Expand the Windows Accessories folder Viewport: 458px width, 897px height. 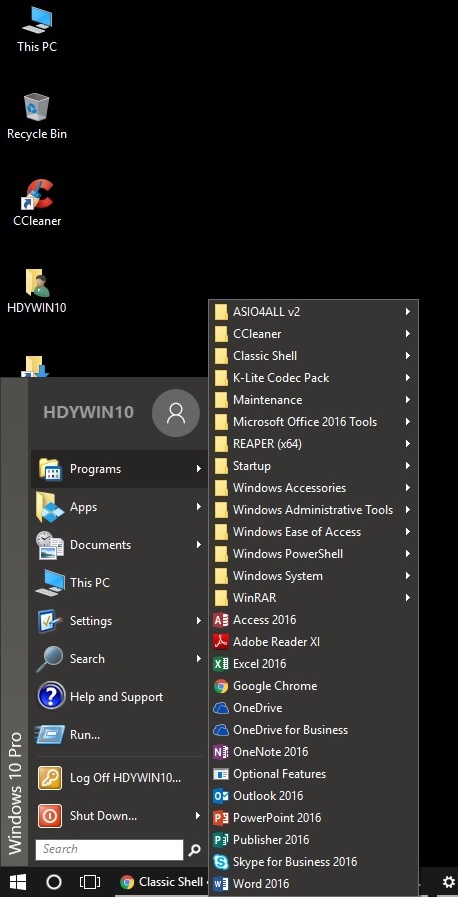[314, 488]
